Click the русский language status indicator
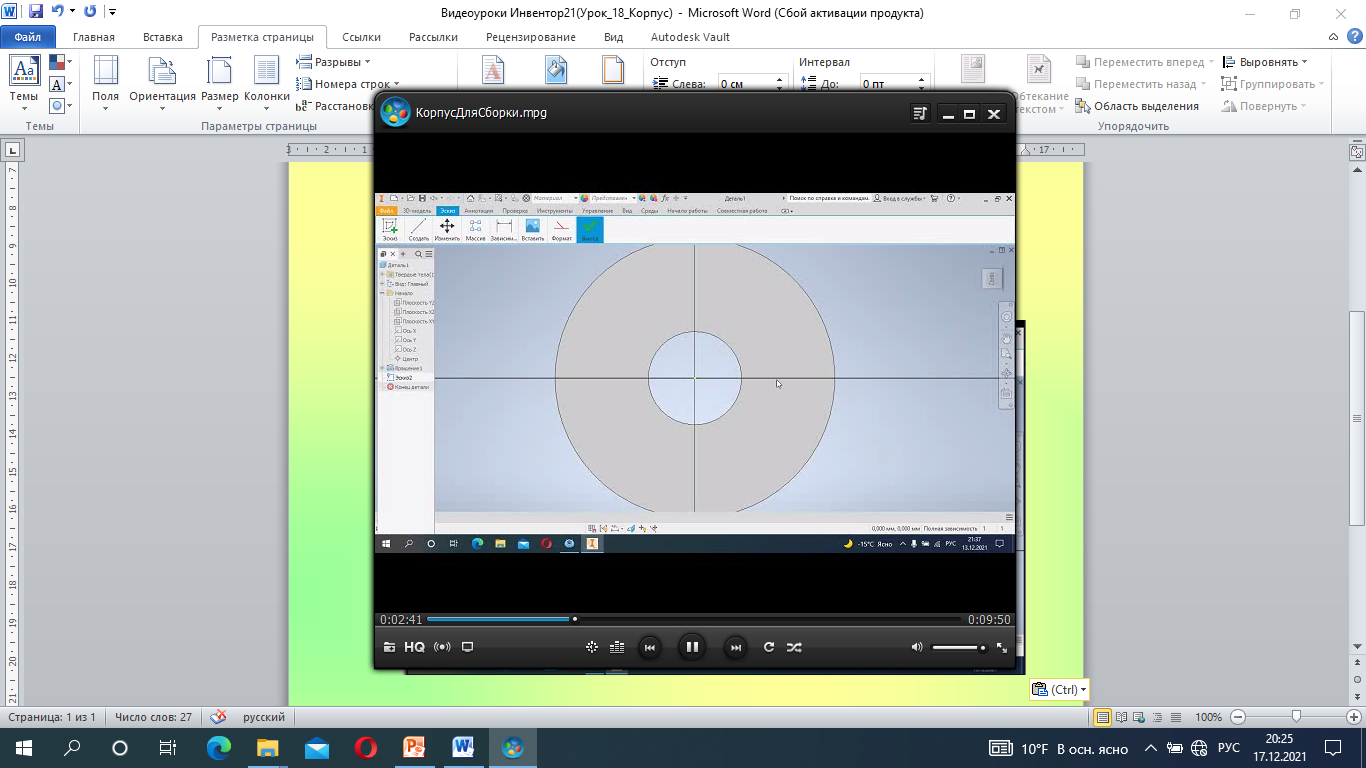Image resolution: width=1366 pixels, height=768 pixels. 264,717
